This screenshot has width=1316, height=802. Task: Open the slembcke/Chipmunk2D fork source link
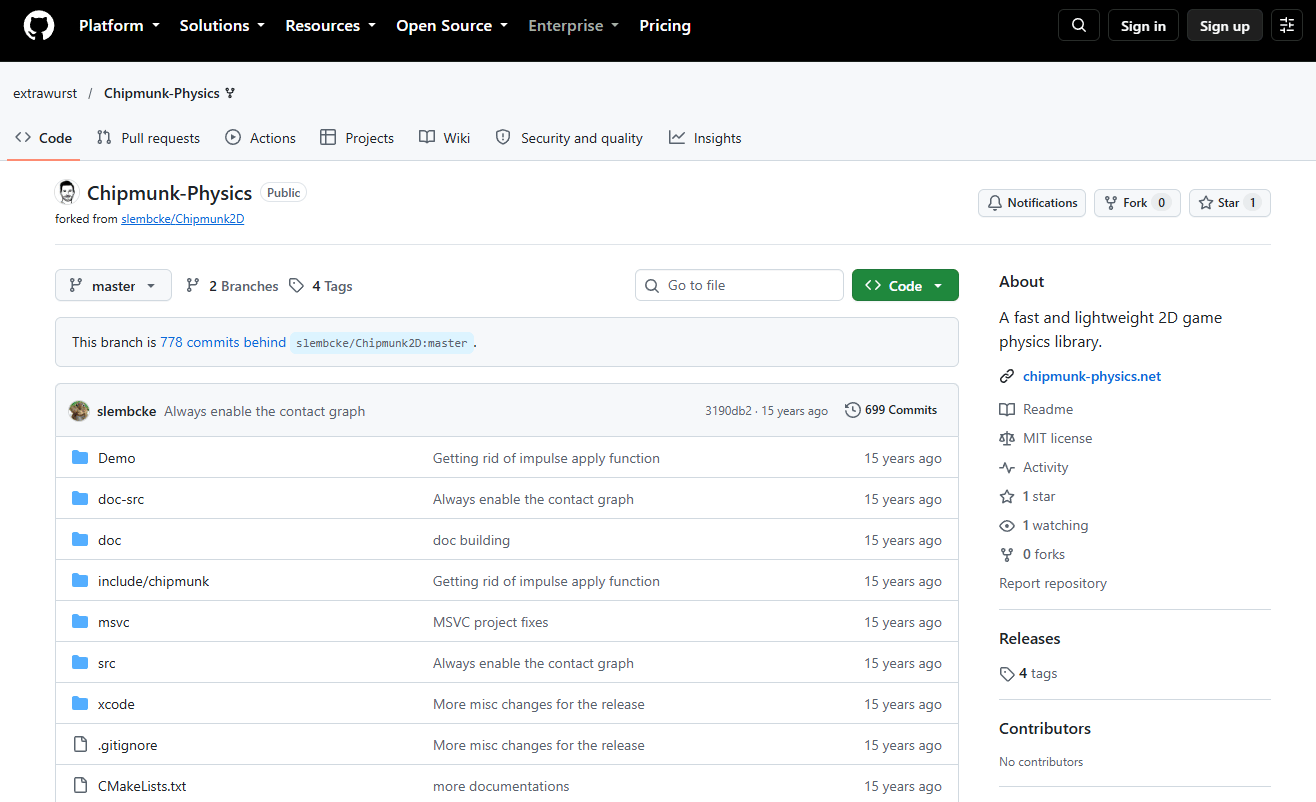click(x=183, y=219)
